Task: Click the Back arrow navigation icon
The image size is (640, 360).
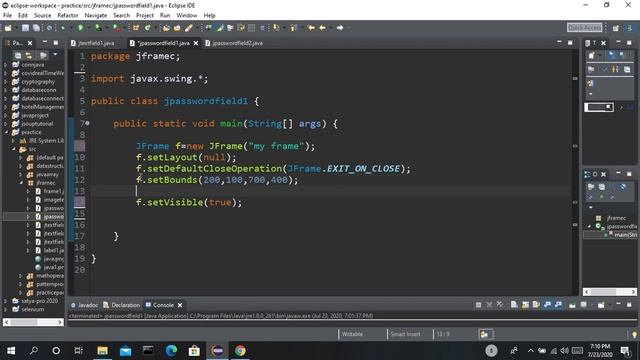Action: point(323,28)
